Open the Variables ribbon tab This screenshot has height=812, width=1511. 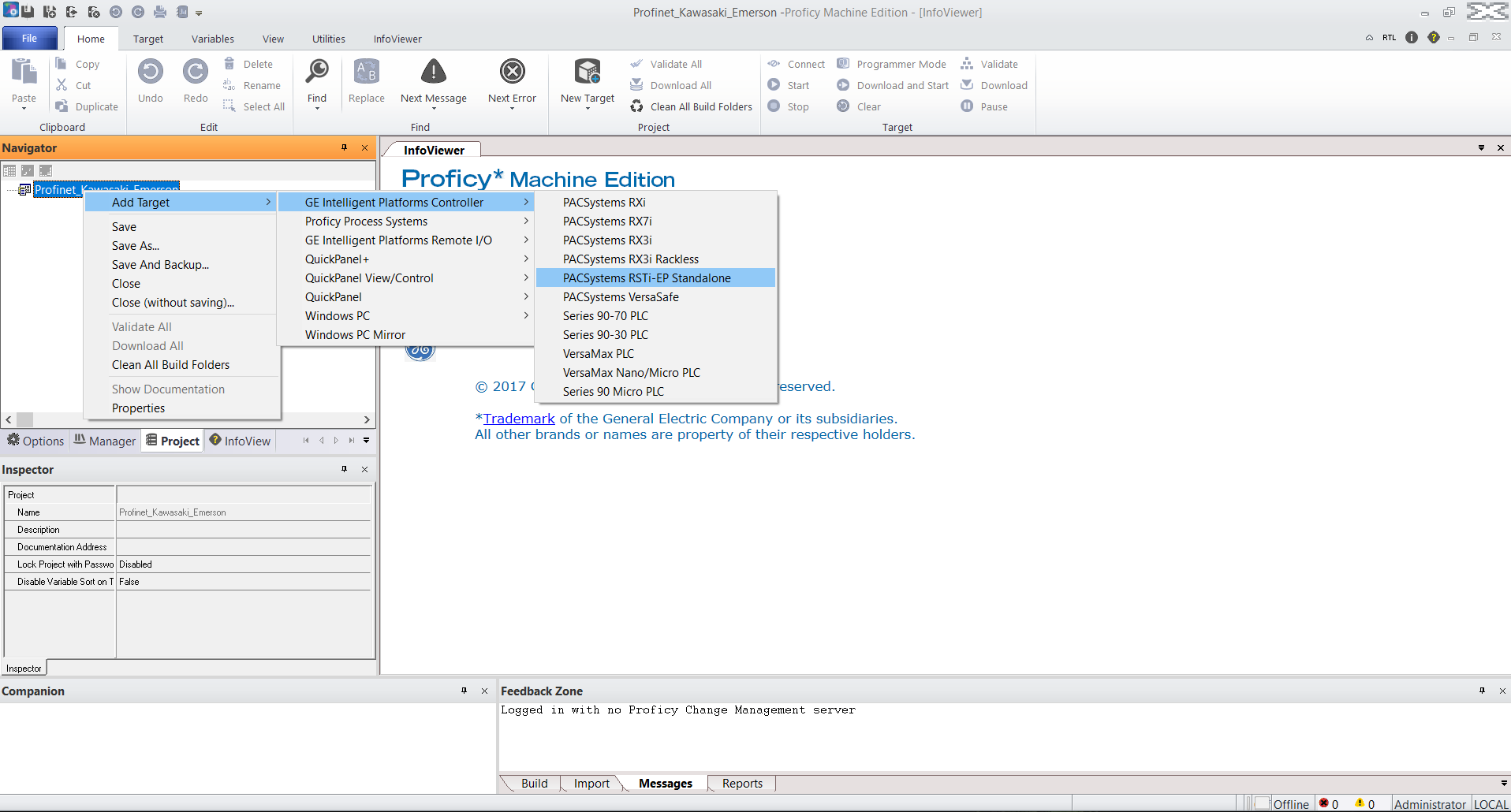pyautogui.click(x=213, y=39)
